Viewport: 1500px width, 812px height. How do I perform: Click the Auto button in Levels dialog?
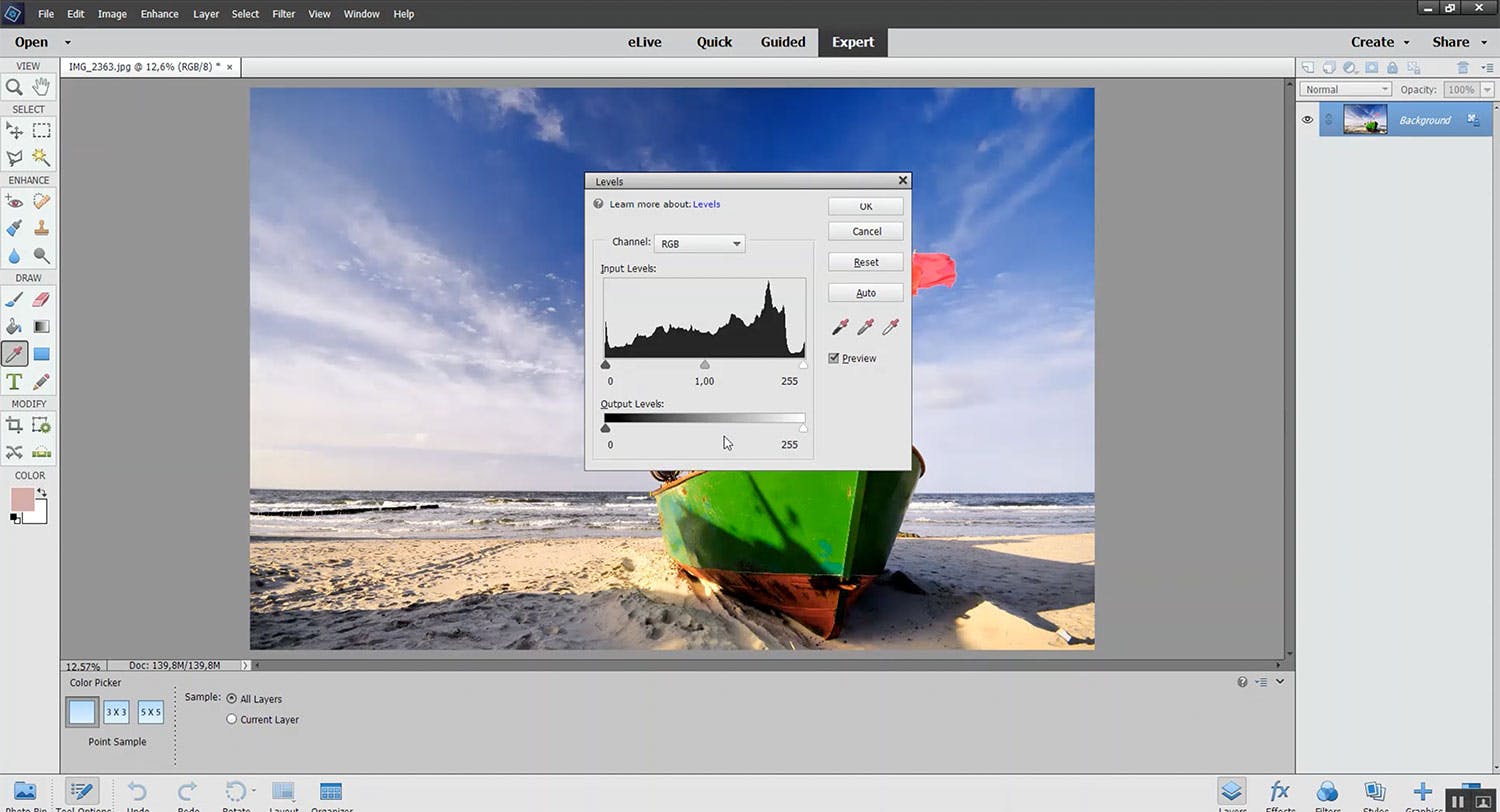[866, 293]
